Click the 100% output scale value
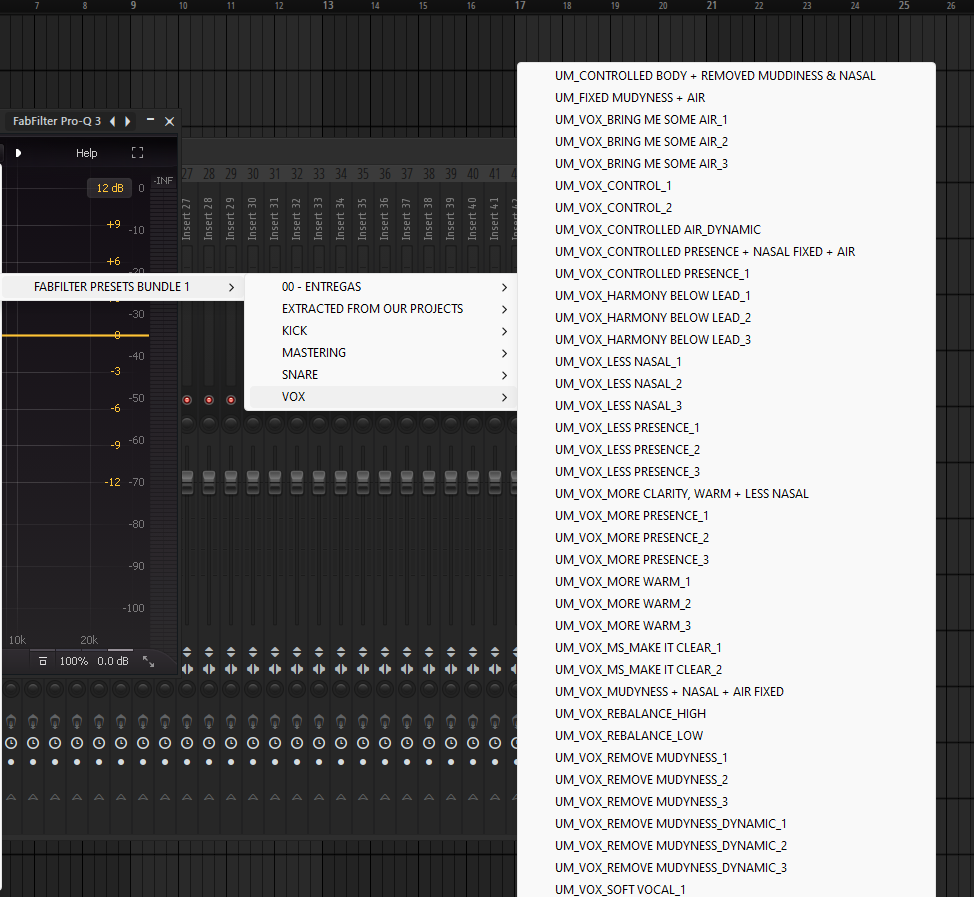This screenshot has height=897, width=974. click(74, 662)
